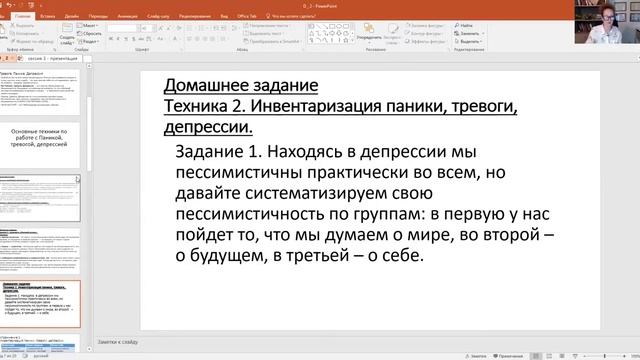
Task: Apply a numbered list
Action: tap(202, 28)
